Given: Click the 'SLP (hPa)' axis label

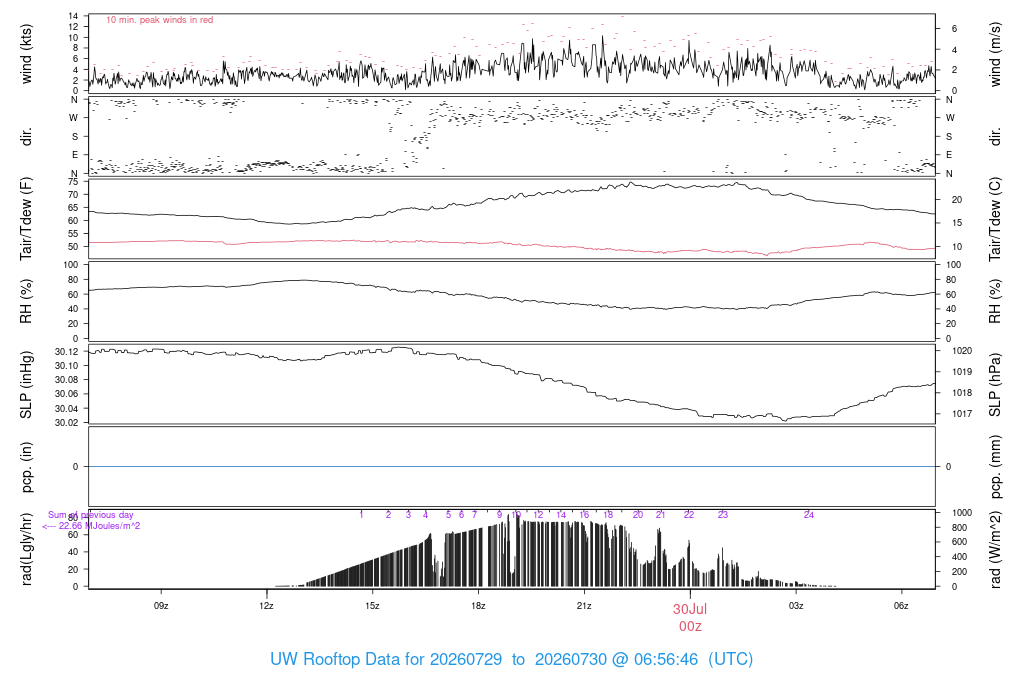Looking at the screenshot, I should tap(995, 385).
